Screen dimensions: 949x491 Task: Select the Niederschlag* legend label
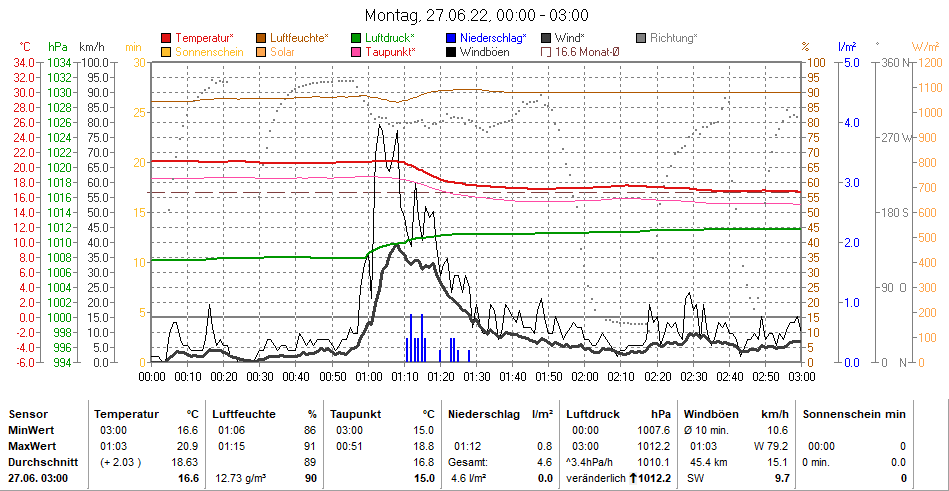pos(493,38)
